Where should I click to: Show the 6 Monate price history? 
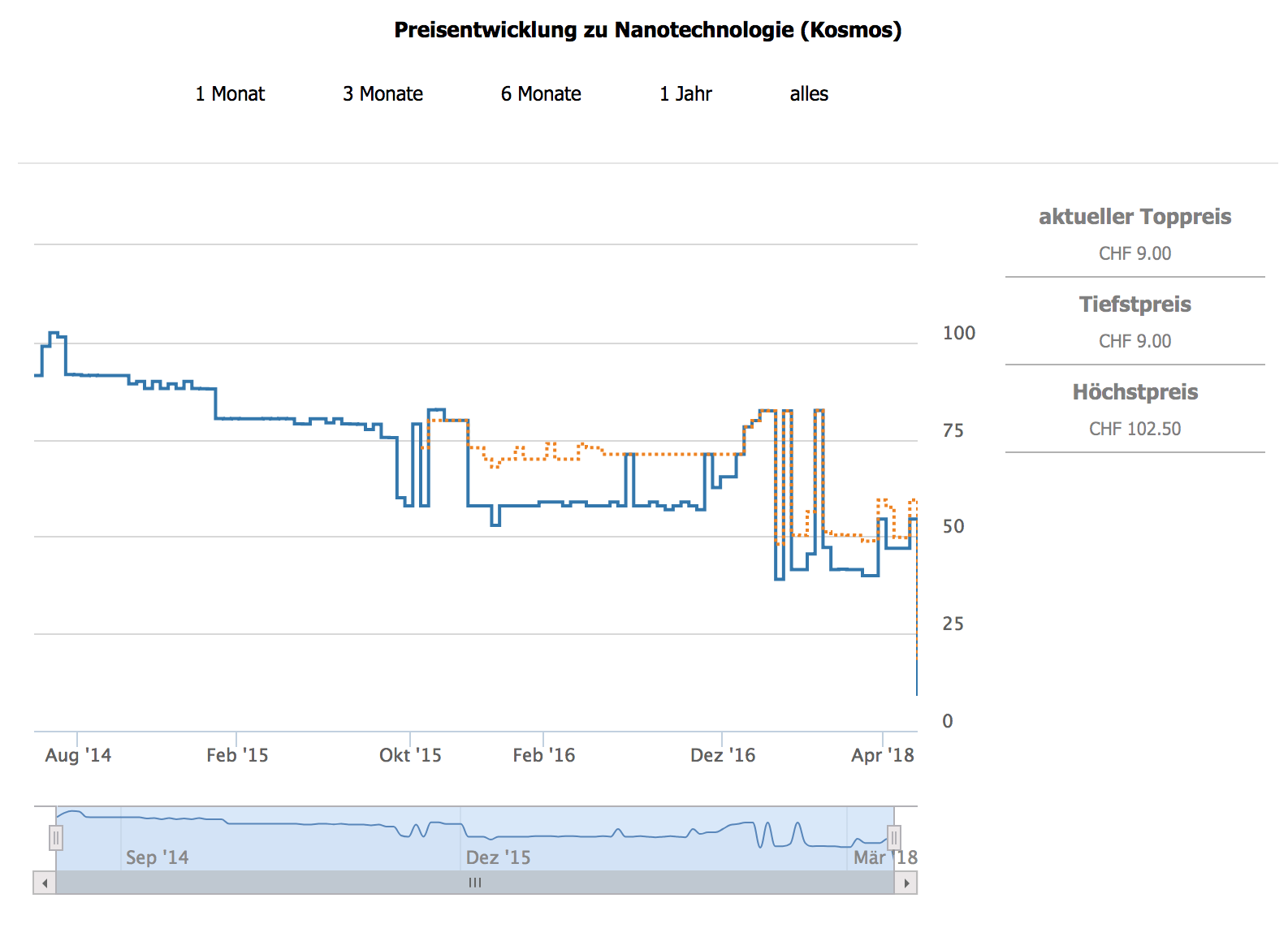541,94
